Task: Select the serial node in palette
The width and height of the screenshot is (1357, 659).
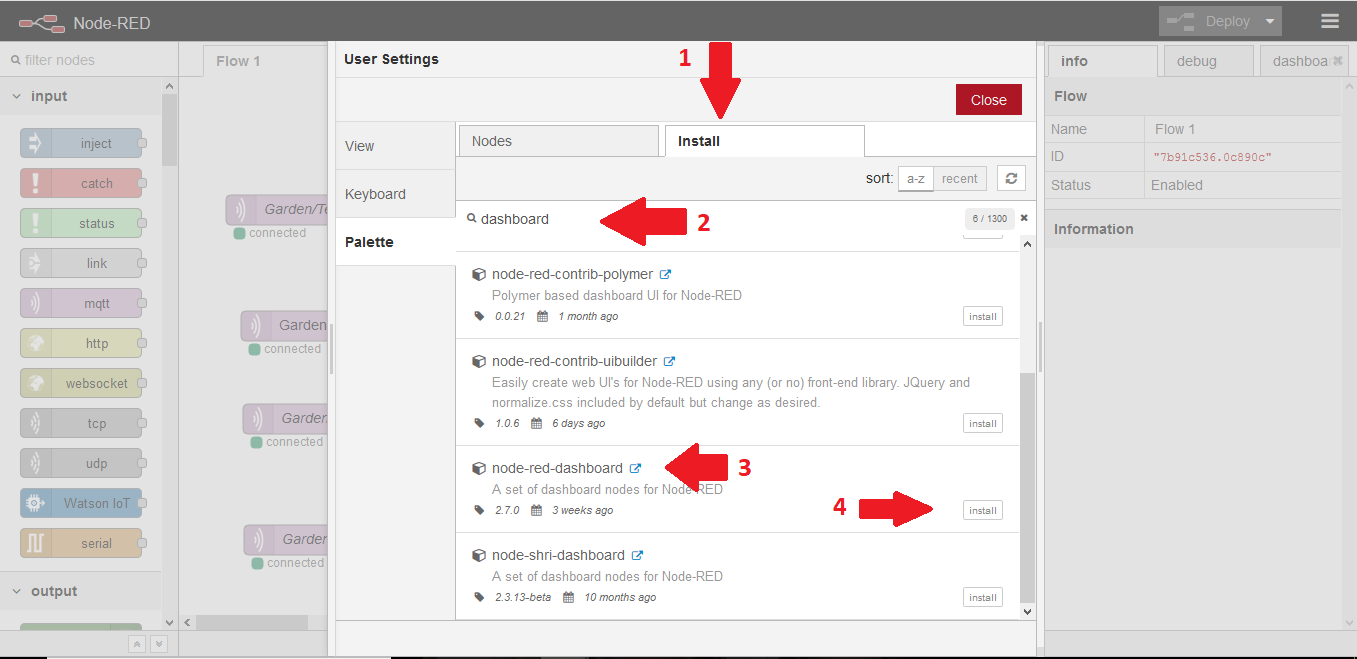Action: [x=81, y=543]
